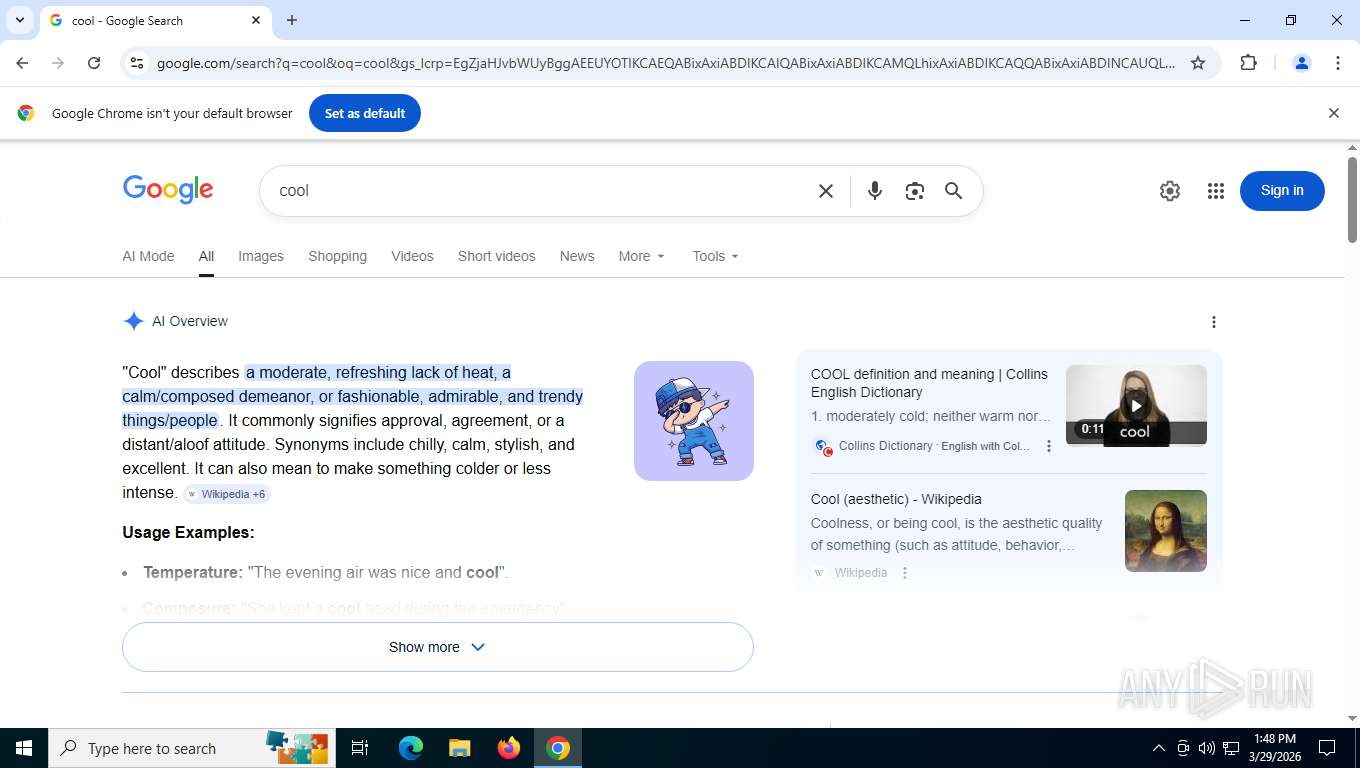
Task: Start voice search with microphone icon
Action: coord(875,191)
